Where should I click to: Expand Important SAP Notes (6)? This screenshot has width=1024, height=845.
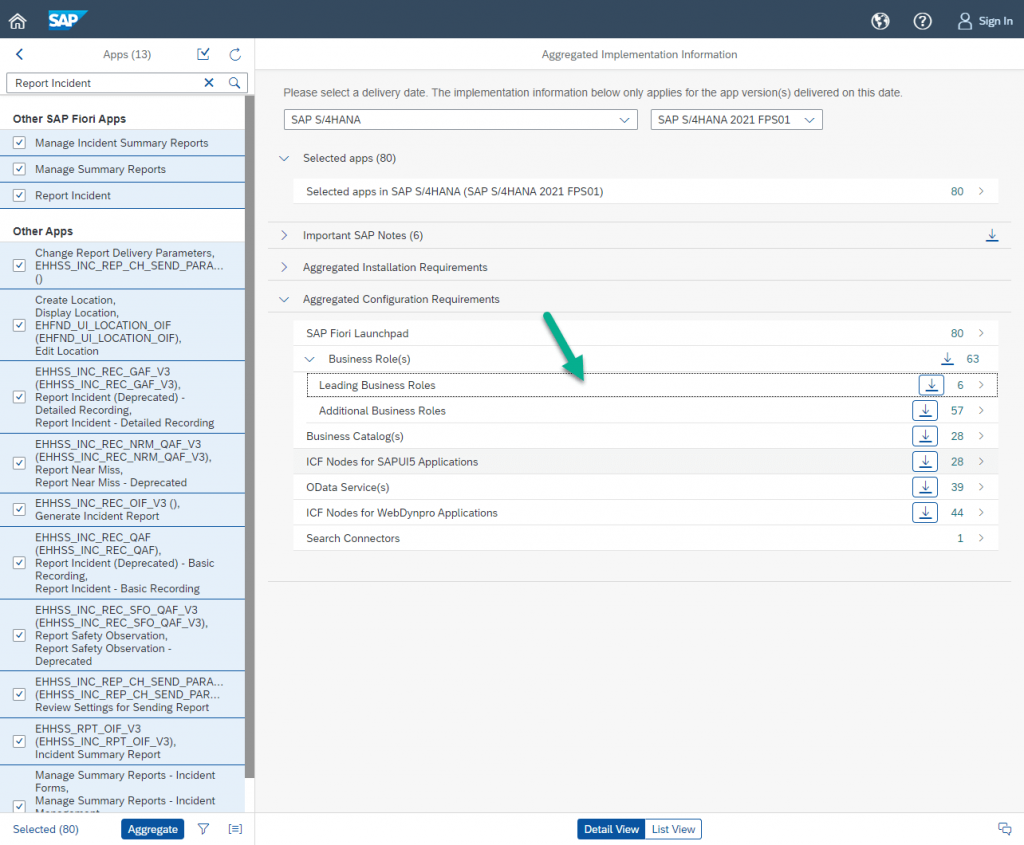(x=284, y=235)
